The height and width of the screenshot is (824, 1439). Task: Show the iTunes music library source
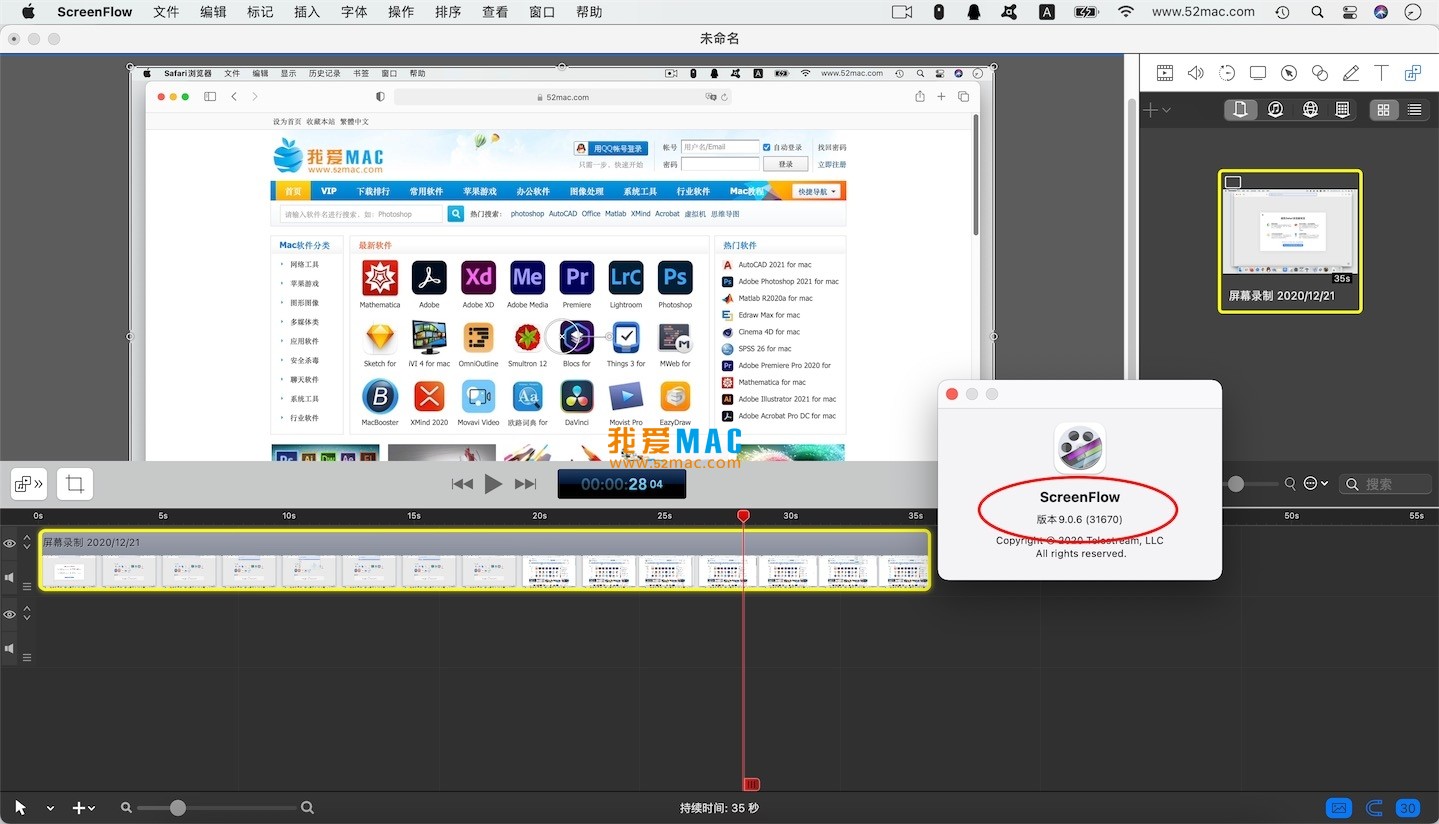pos(1275,110)
